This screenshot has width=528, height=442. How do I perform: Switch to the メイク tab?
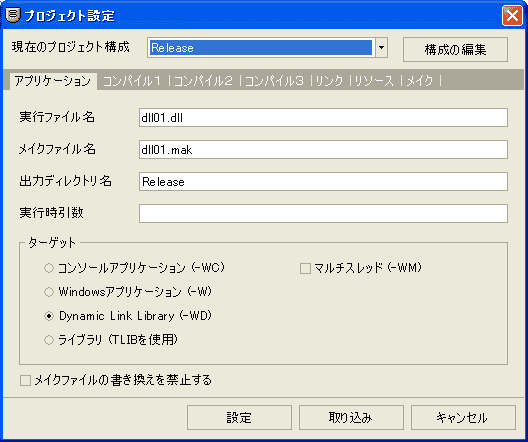pos(420,81)
